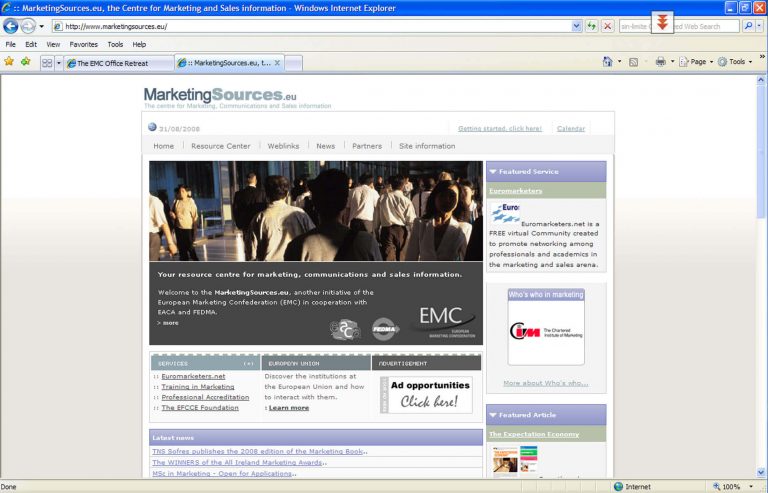
Task: Open the File menu
Action: point(10,44)
